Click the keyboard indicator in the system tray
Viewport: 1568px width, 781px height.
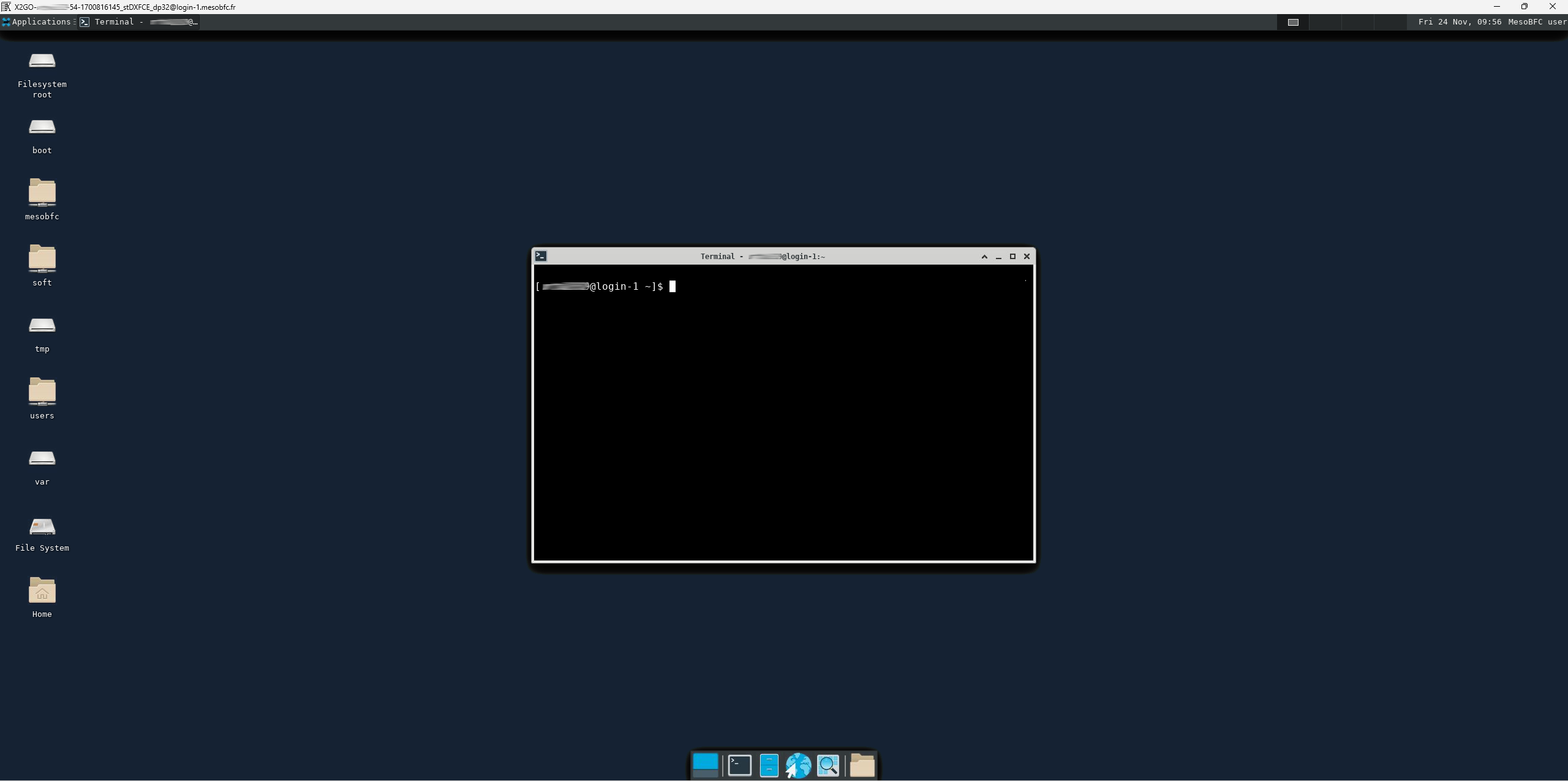click(1293, 21)
